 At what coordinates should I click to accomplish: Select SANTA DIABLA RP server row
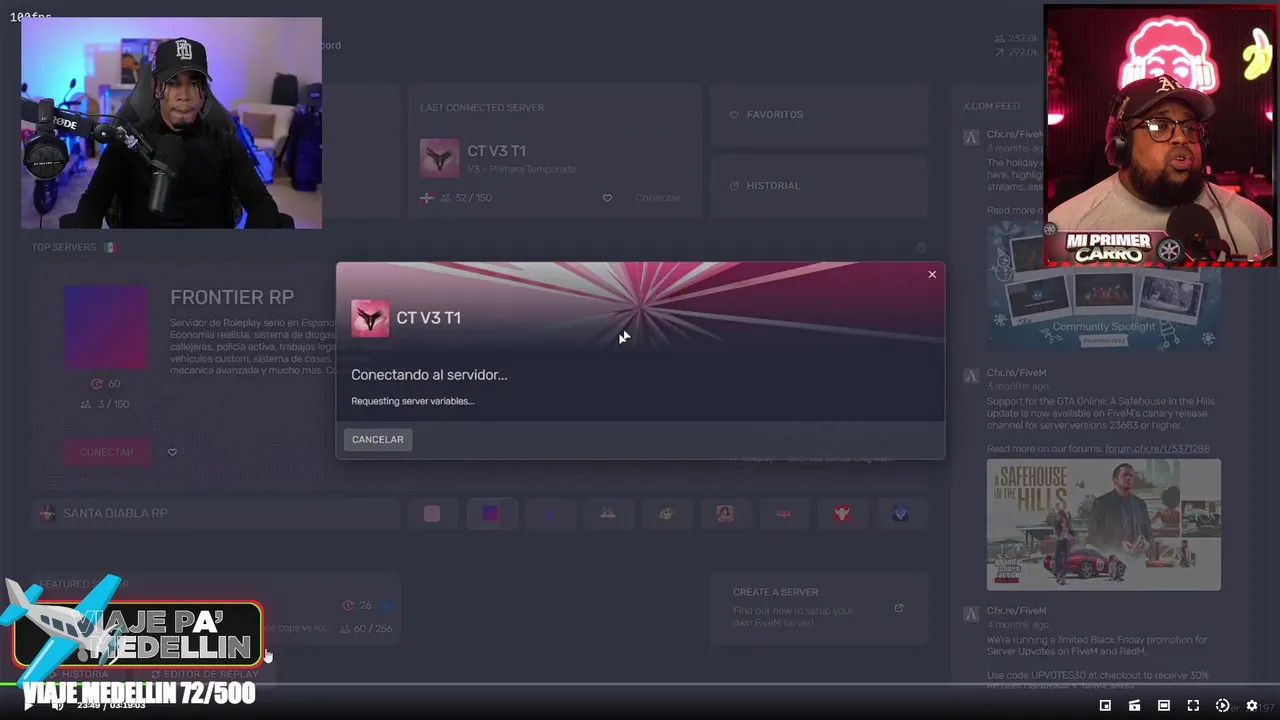(x=215, y=513)
